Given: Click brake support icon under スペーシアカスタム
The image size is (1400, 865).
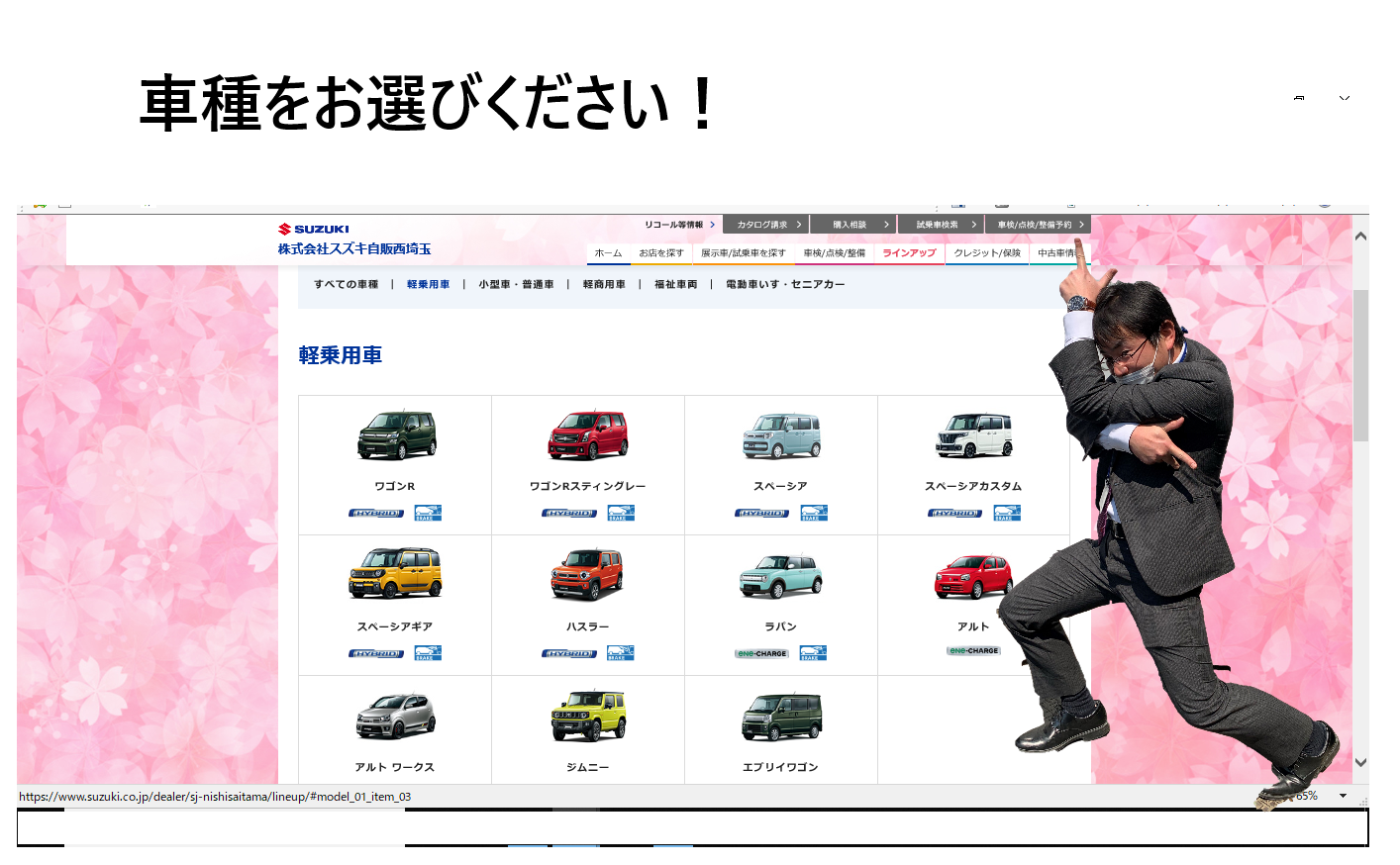Looking at the screenshot, I should (x=1007, y=513).
